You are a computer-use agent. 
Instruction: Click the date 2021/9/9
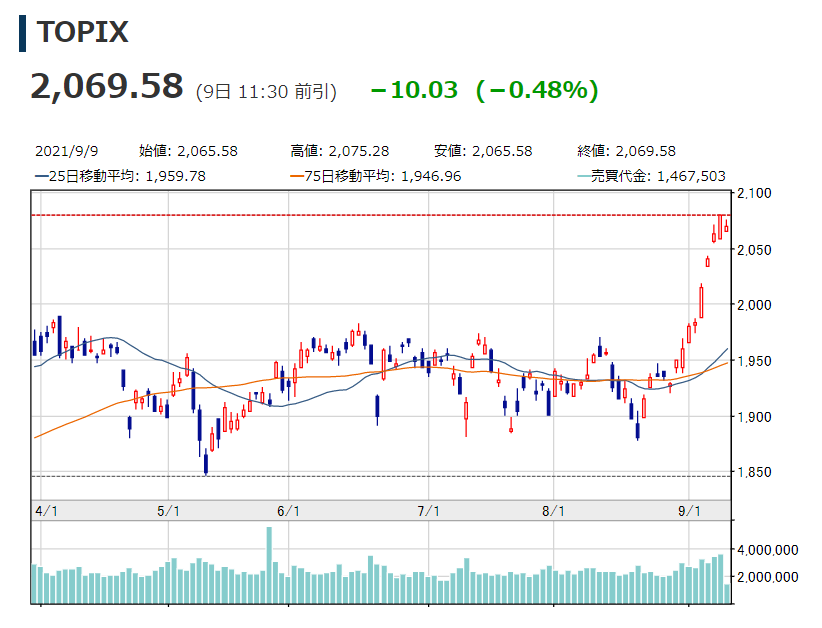click(x=67, y=151)
